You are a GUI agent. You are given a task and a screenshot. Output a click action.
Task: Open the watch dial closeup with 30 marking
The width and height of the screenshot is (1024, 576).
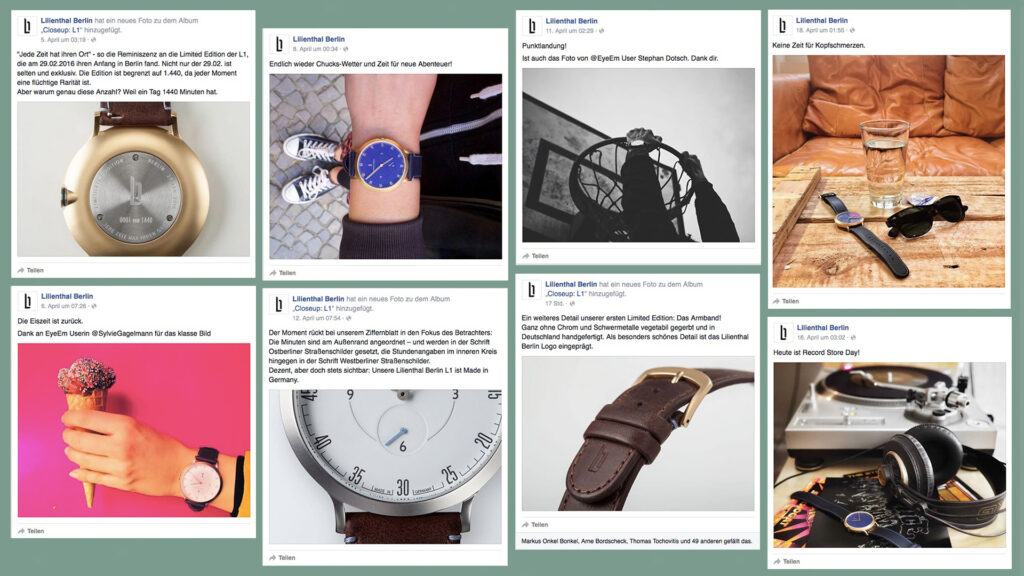[x=385, y=467]
